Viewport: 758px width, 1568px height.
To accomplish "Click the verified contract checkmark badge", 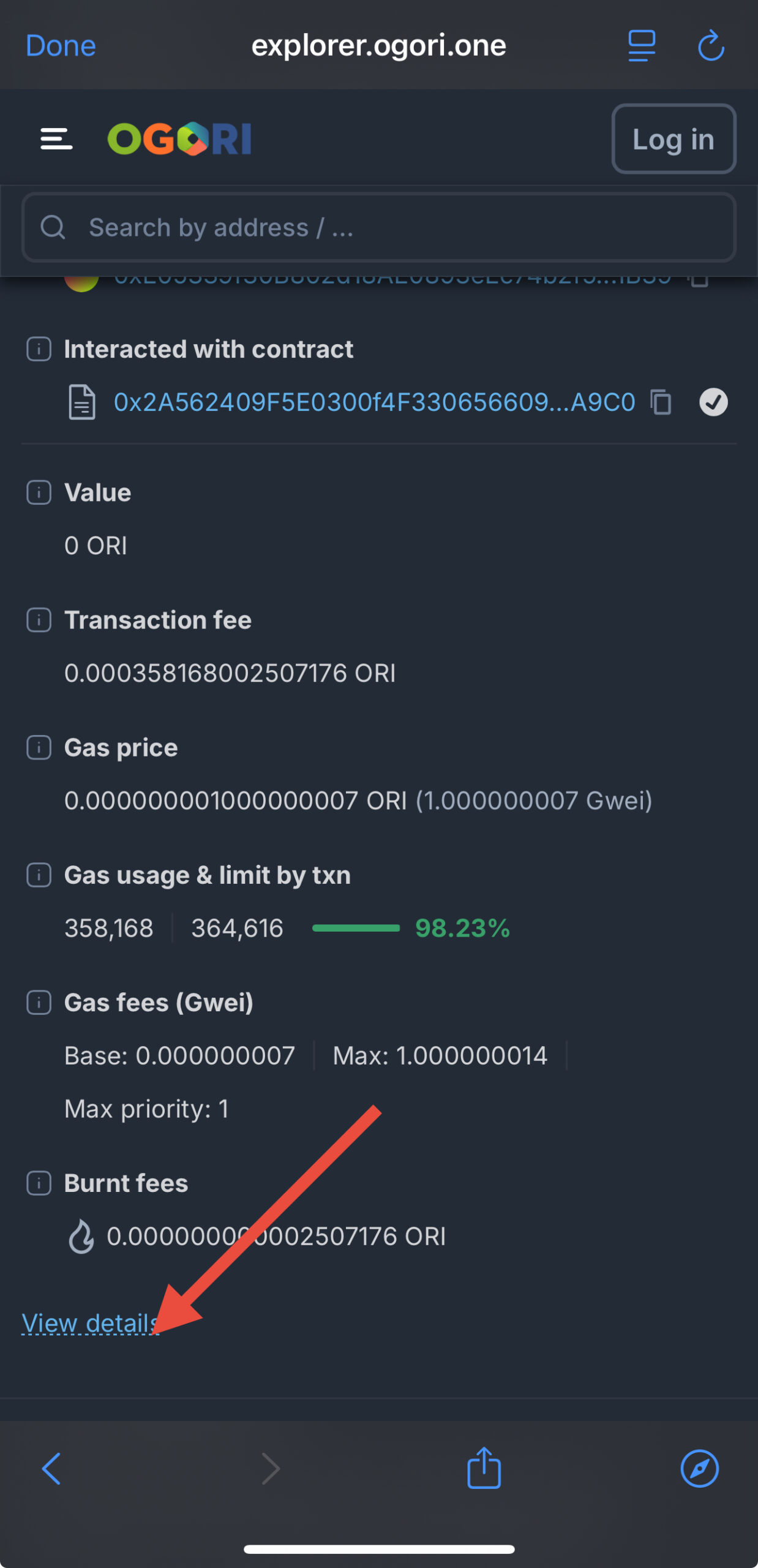I will click(x=713, y=402).
